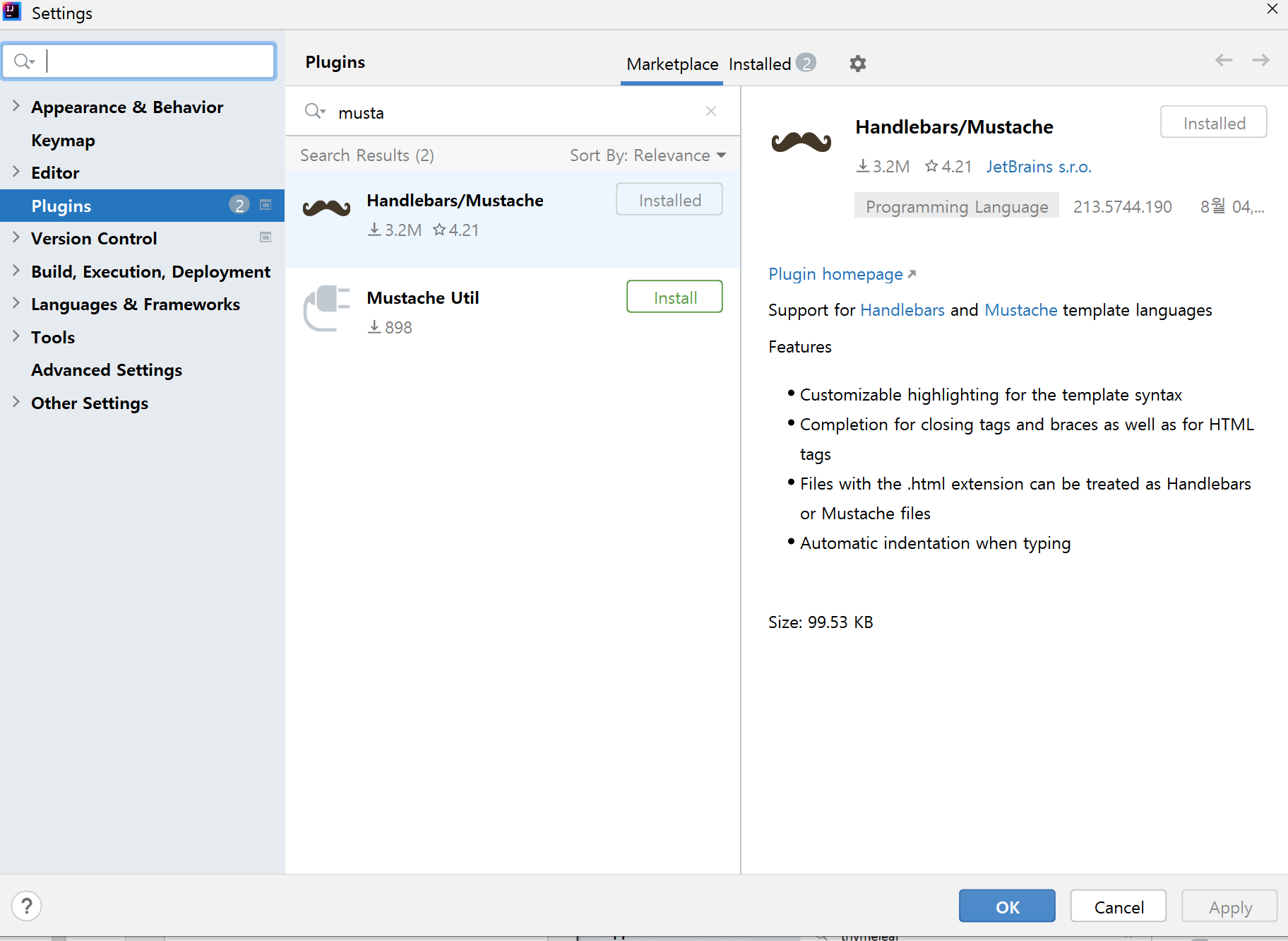Screen dimensions: 1288x941
Task: Click the Plugins update count badge
Action: (x=239, y=205)
